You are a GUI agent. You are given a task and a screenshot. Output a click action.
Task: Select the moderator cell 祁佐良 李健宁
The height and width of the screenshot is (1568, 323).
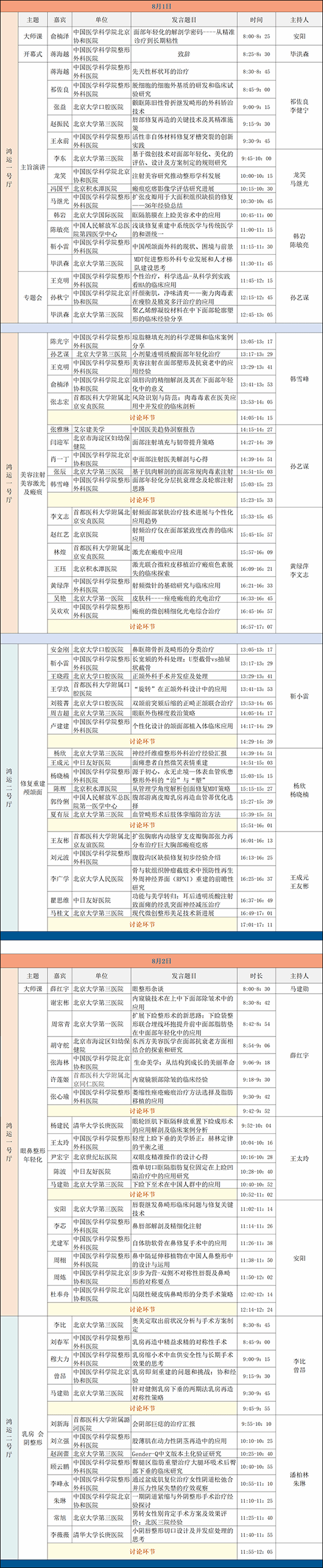[300, 106]
